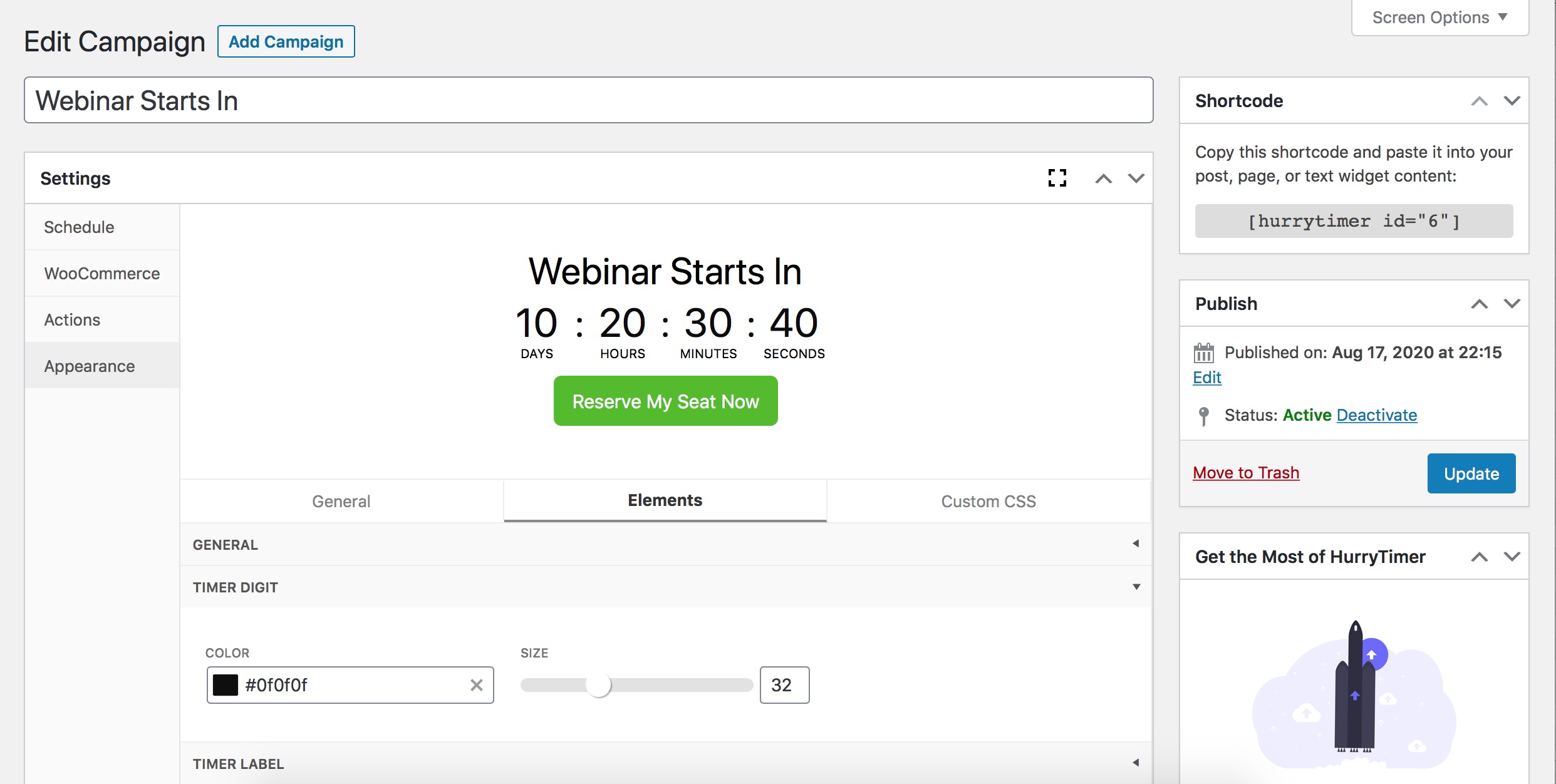Click the Edit publish date link
The height and width of the screenshot is (784, 1556).
pos(1207,376)
